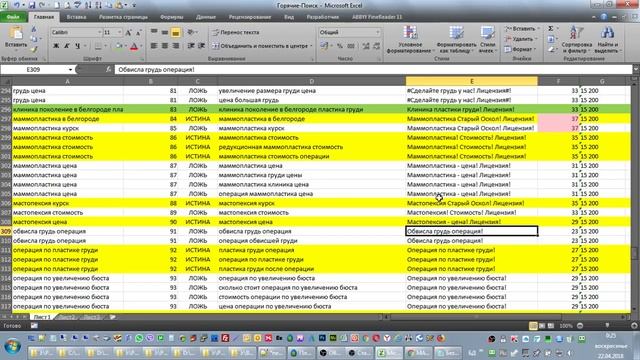Open the Файл tab
This screenshot has width=640, height=360.
click(x=13, y=17)
